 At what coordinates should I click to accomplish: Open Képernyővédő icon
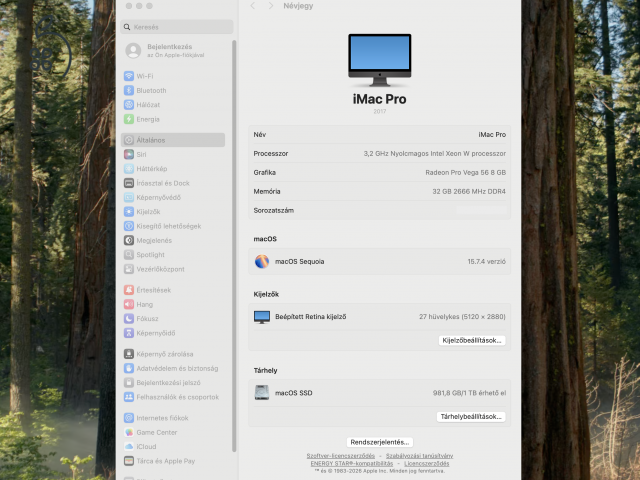[x=129, y=197]
